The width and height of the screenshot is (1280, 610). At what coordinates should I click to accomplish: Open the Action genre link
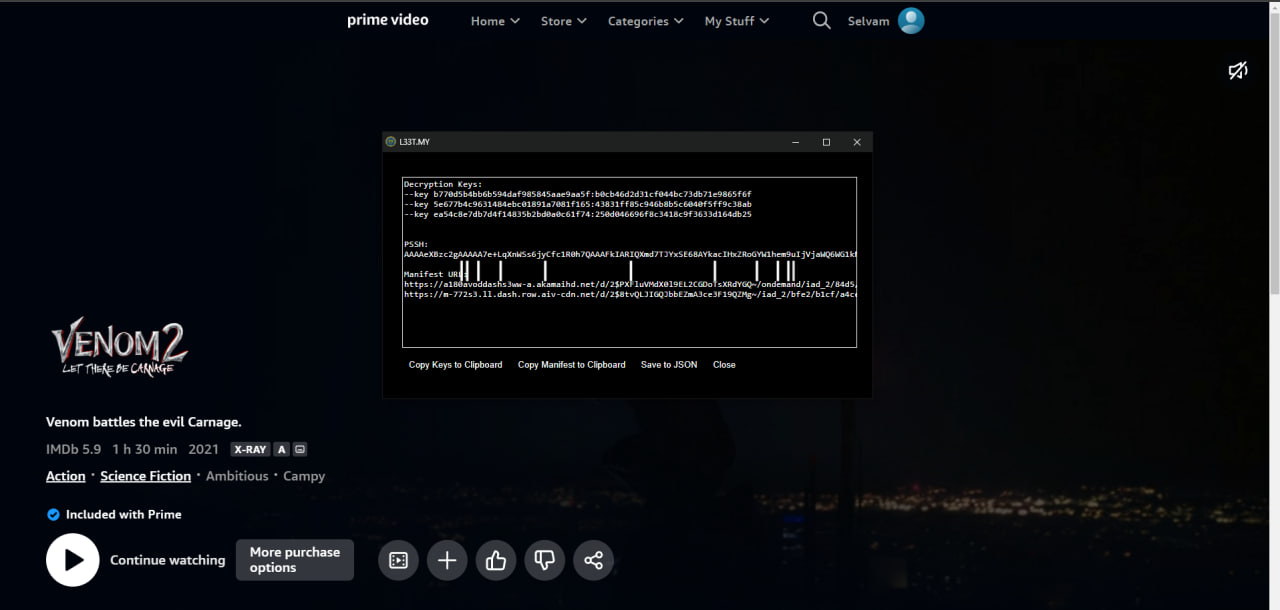(x=66, y=476)
